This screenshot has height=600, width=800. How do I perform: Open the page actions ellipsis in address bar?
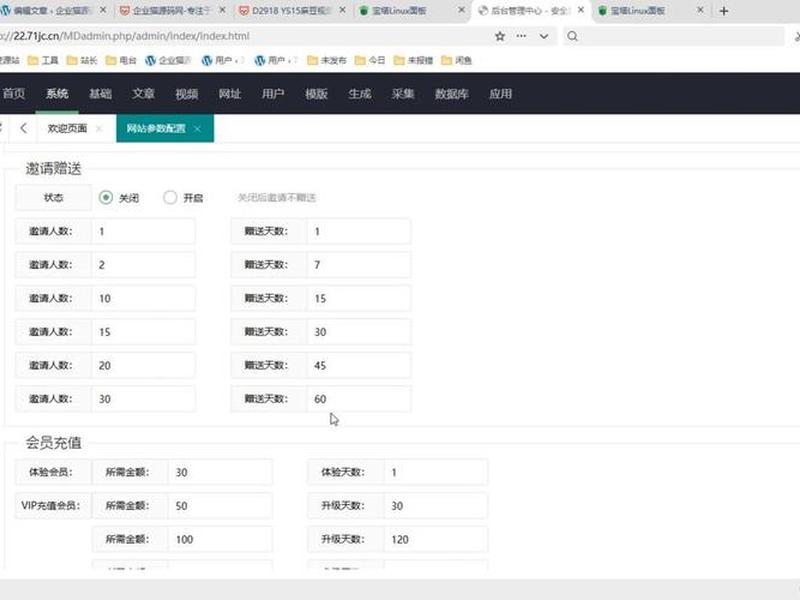[x=521, y=36]
